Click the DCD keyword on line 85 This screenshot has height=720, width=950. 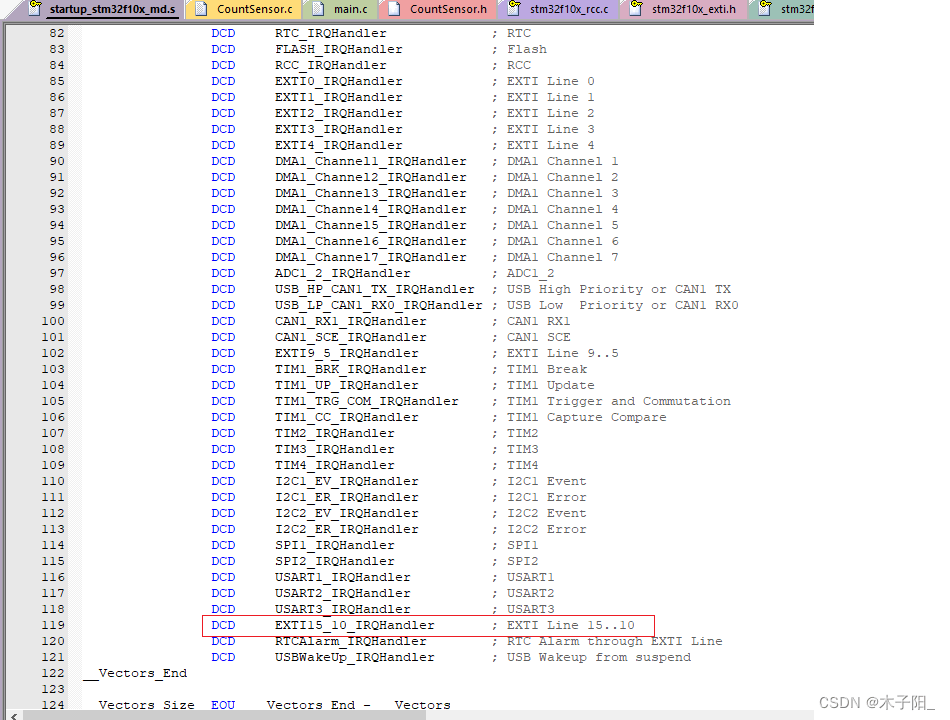[223, 81]
